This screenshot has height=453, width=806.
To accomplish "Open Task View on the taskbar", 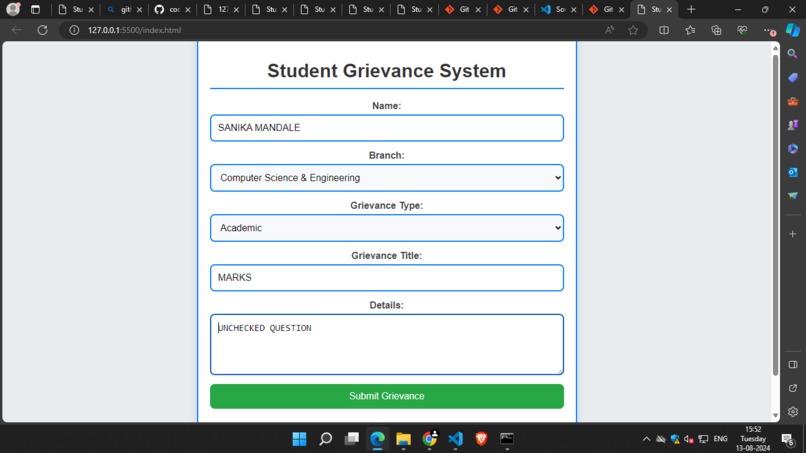I will point(352,439).
